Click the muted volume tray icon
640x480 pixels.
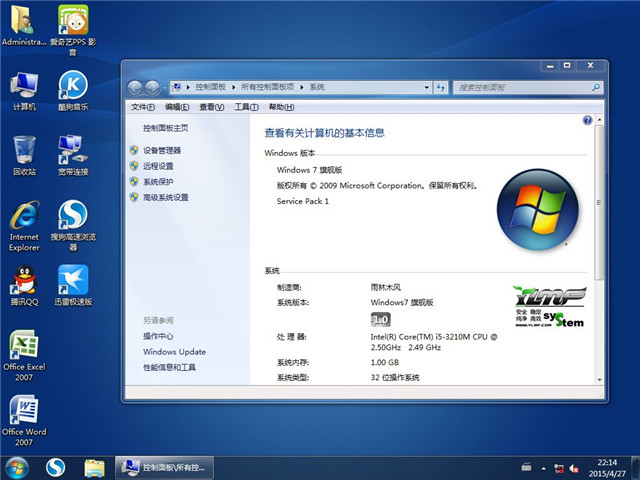[x=574, y=468]
